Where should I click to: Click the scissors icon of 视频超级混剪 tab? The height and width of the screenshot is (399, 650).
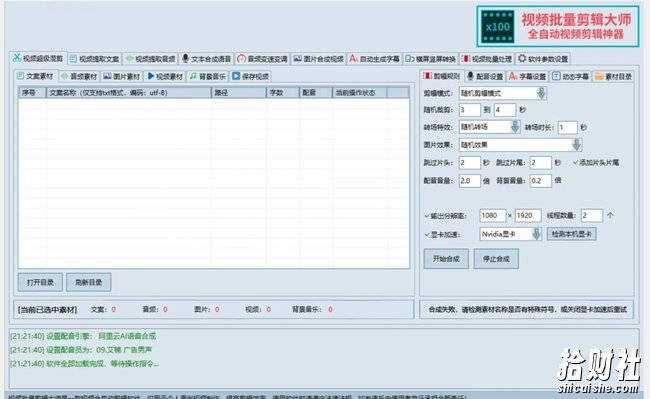point(17,58)
